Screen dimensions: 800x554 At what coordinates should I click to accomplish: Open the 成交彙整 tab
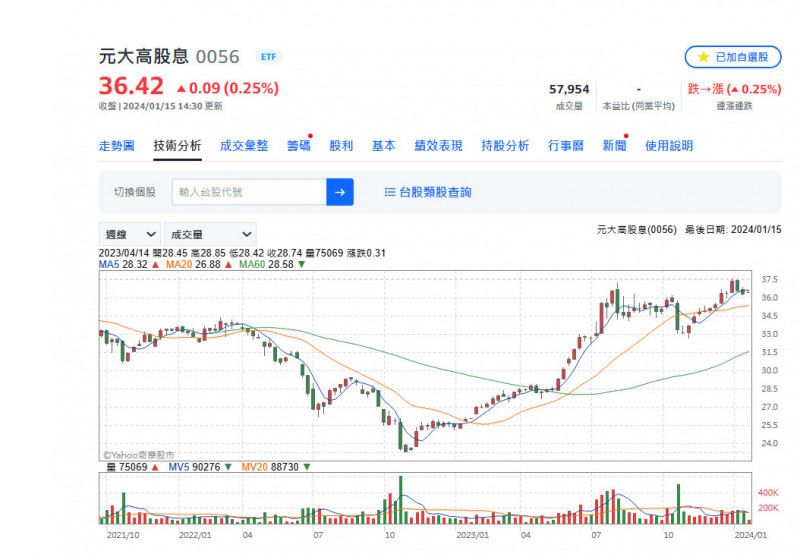coord(244,146)
